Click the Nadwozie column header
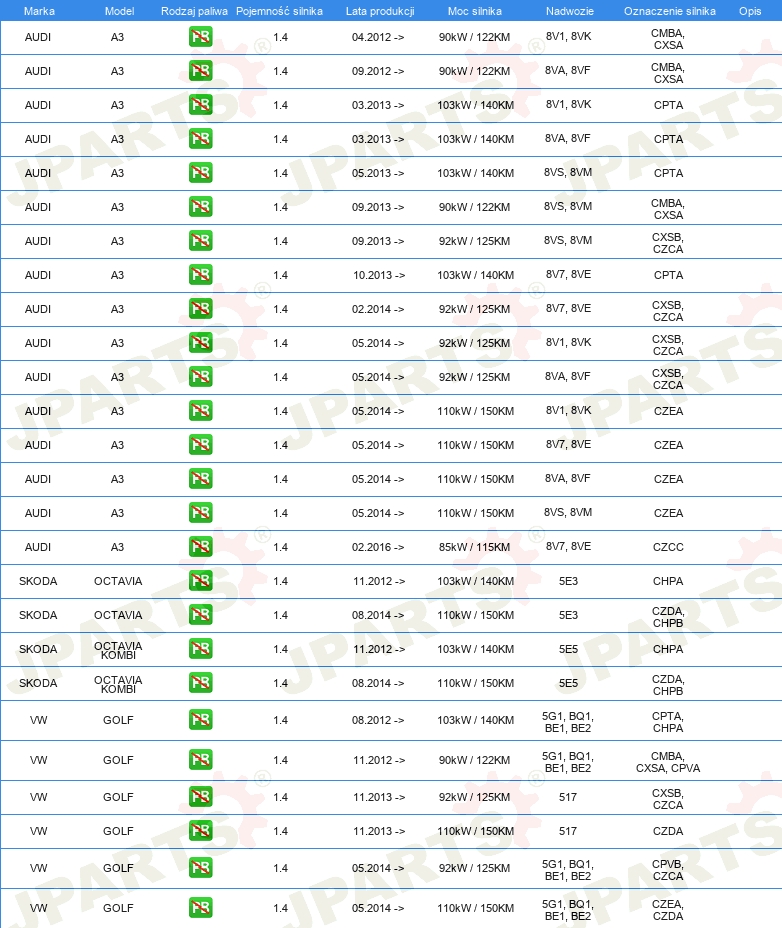This screenshot has width=782, height=928. [569, 11]
